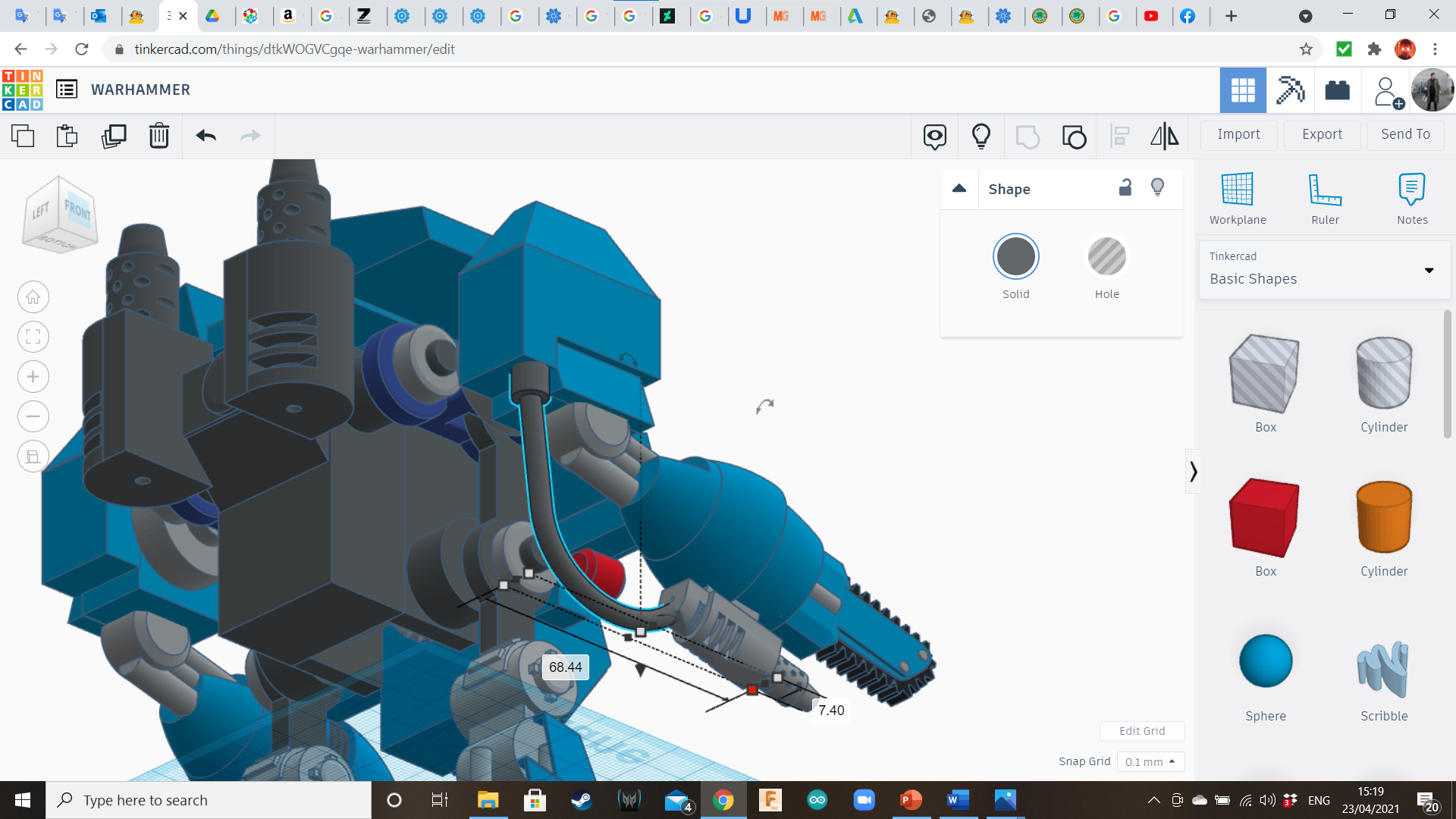Open the Align tool
Viewport: 1456px width, 819px height.
click(x=1119, y=136)
